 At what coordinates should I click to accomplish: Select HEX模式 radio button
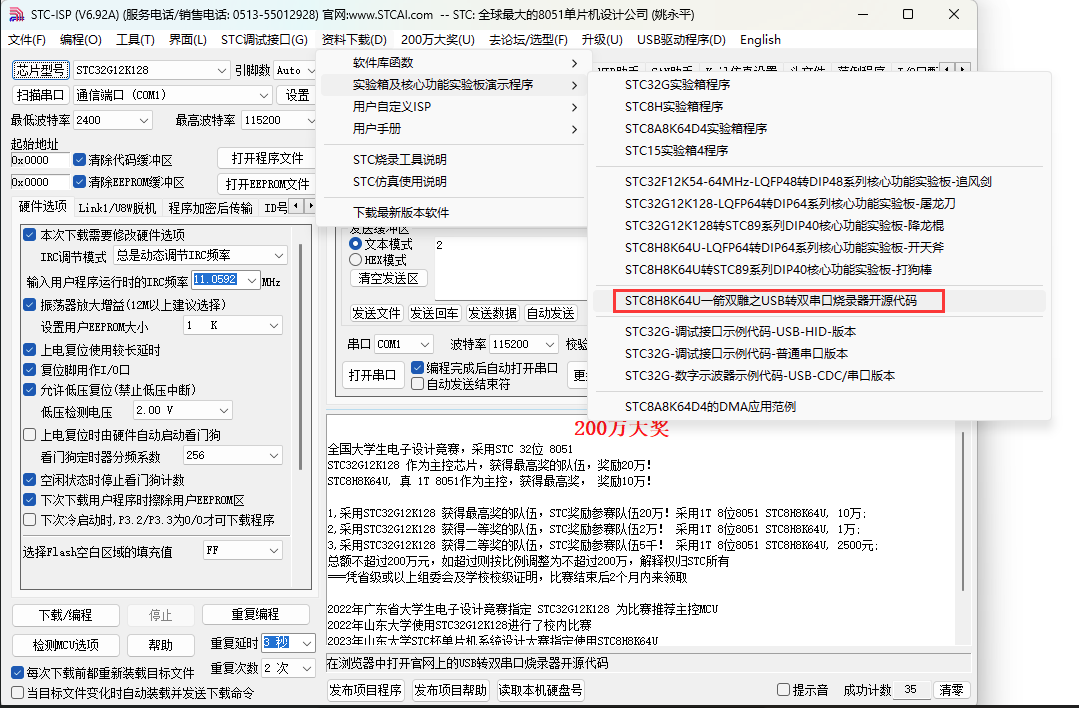pyautogui.click(x=356, y=259)
